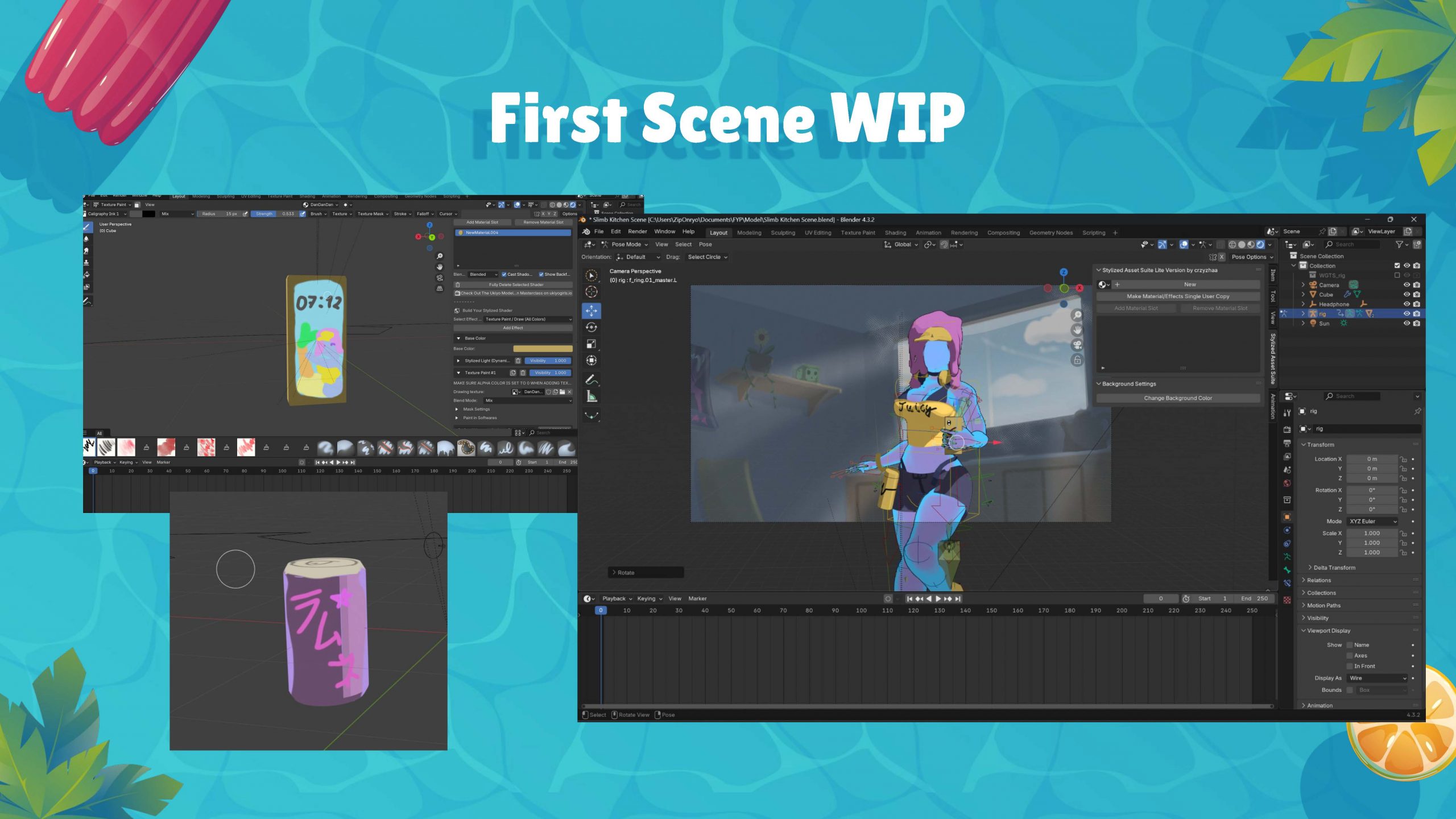Image resolution: width=1456 pixels, height=819 pixels.
Task: Toggle camera view icon in the pose viewport
Action: pos(1077,345)
